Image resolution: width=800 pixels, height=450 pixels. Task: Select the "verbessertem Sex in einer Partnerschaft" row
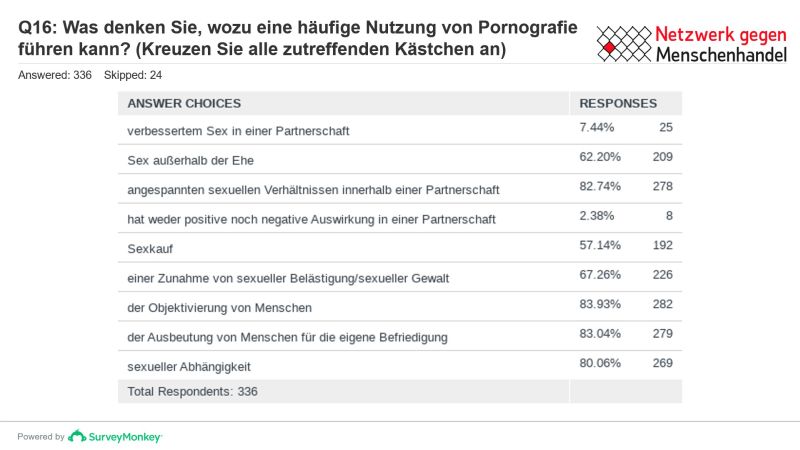pyautogui.click(x=238, y=130)
